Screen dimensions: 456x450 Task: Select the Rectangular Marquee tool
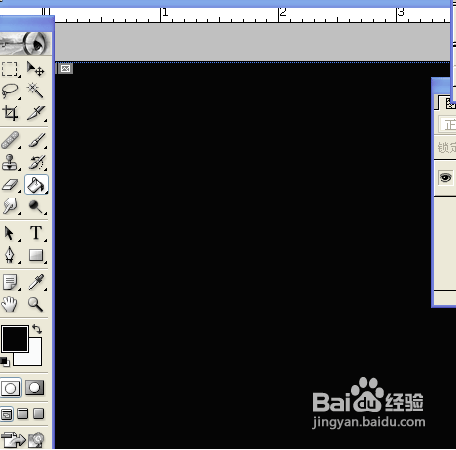10,69
